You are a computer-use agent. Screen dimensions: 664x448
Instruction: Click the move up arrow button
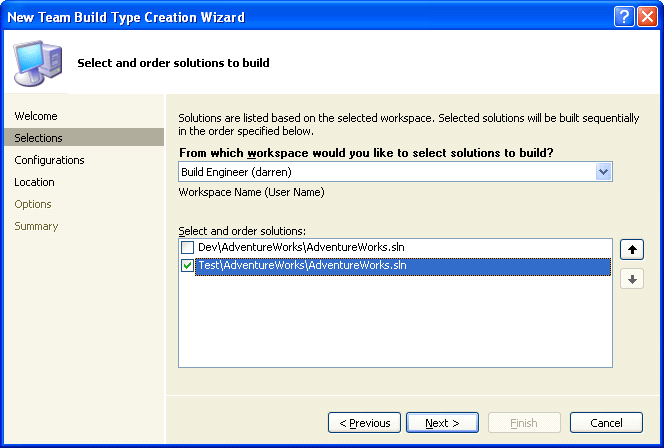(631, 248)
